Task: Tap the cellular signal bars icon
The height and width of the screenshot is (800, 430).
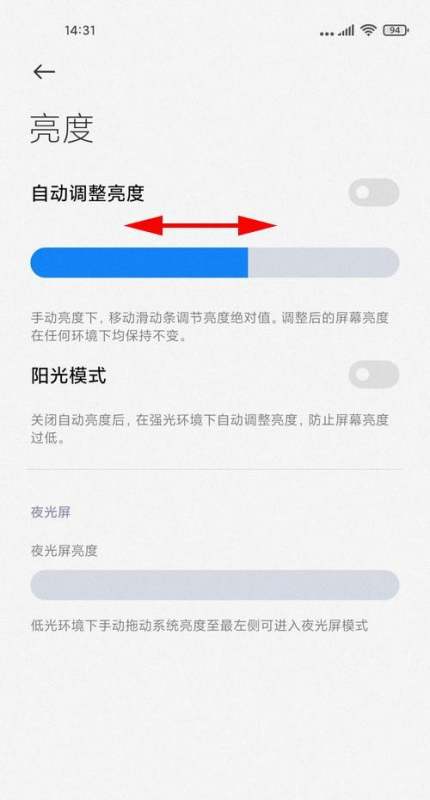Action: tap(347, 31)
